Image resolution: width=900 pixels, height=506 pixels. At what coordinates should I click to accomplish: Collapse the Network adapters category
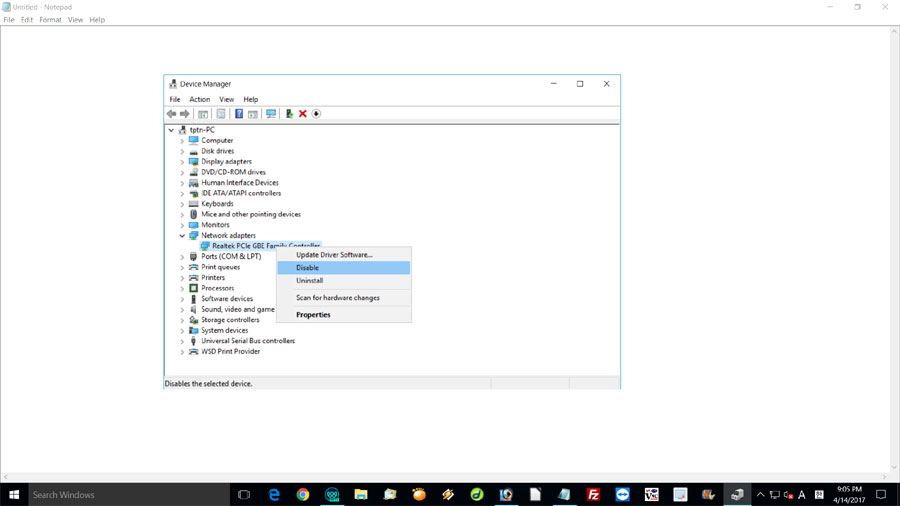182,236
